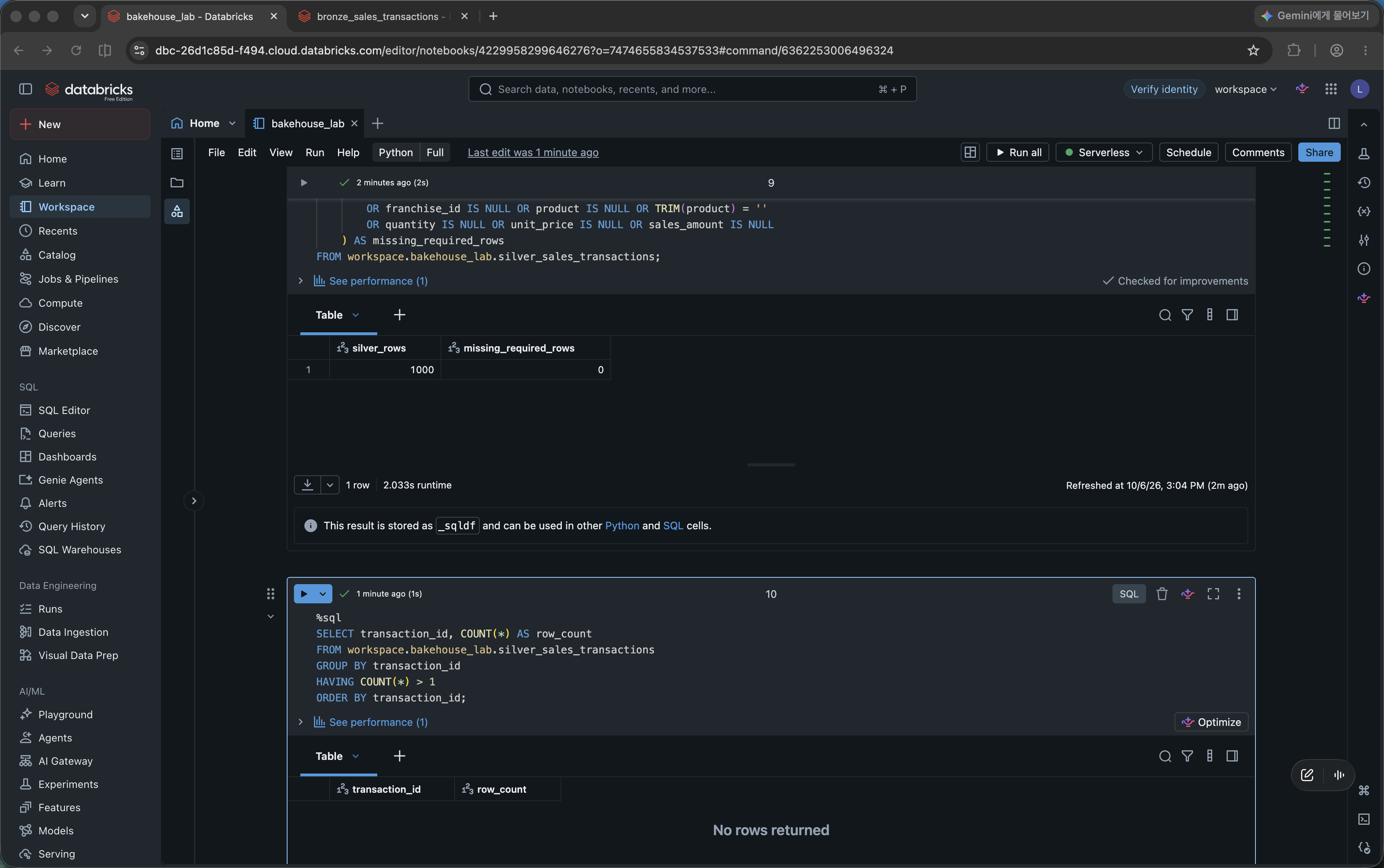Open Serverless compute dropdown
Screen dimensions: 1384x868
click(x=1103, y=152)
